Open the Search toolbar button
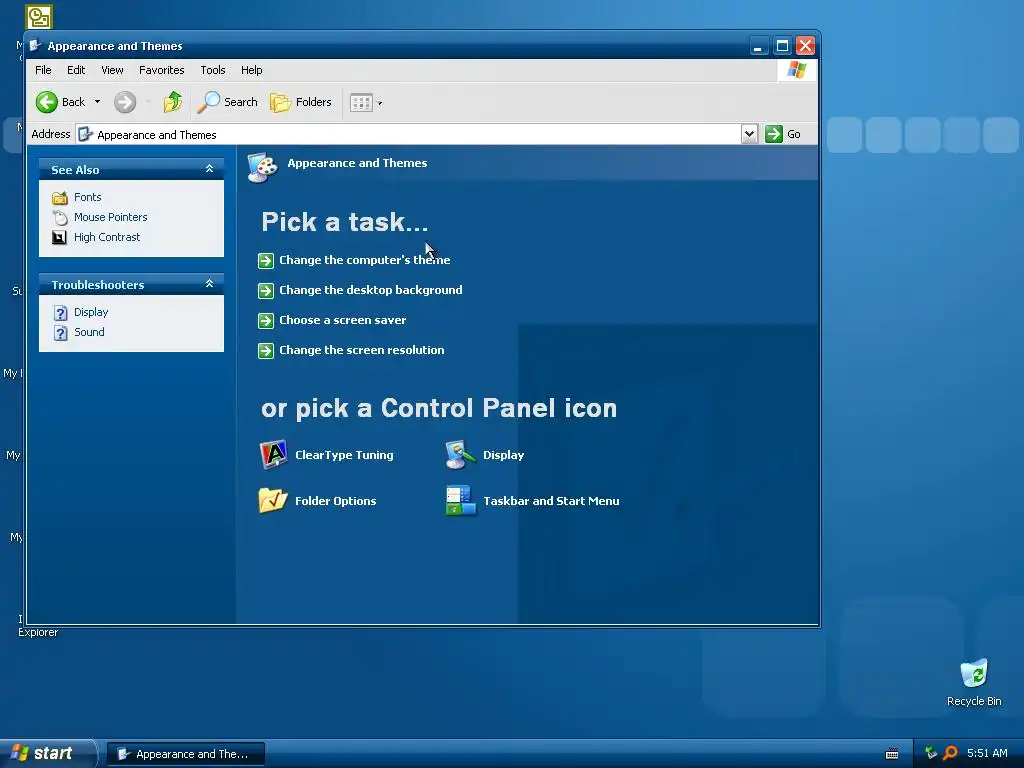 point(227,102)
